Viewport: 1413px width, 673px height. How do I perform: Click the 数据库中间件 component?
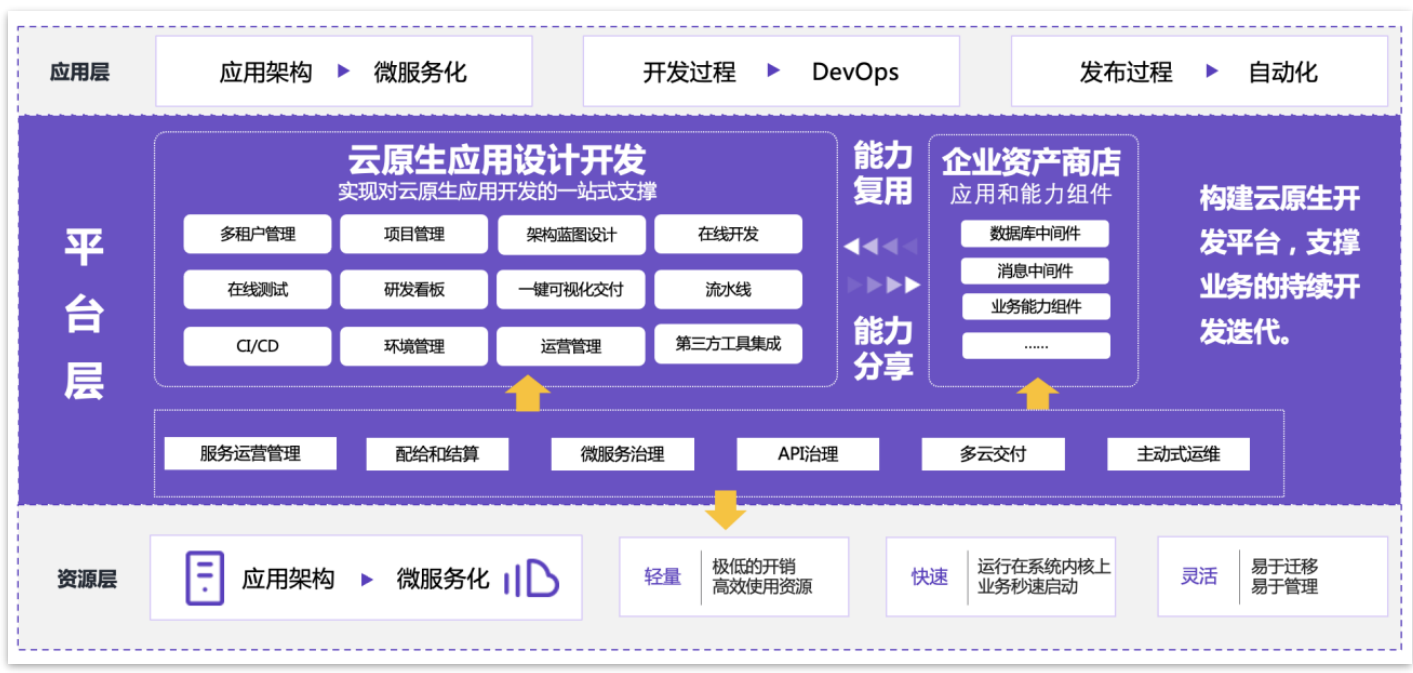pos(1035,234)
